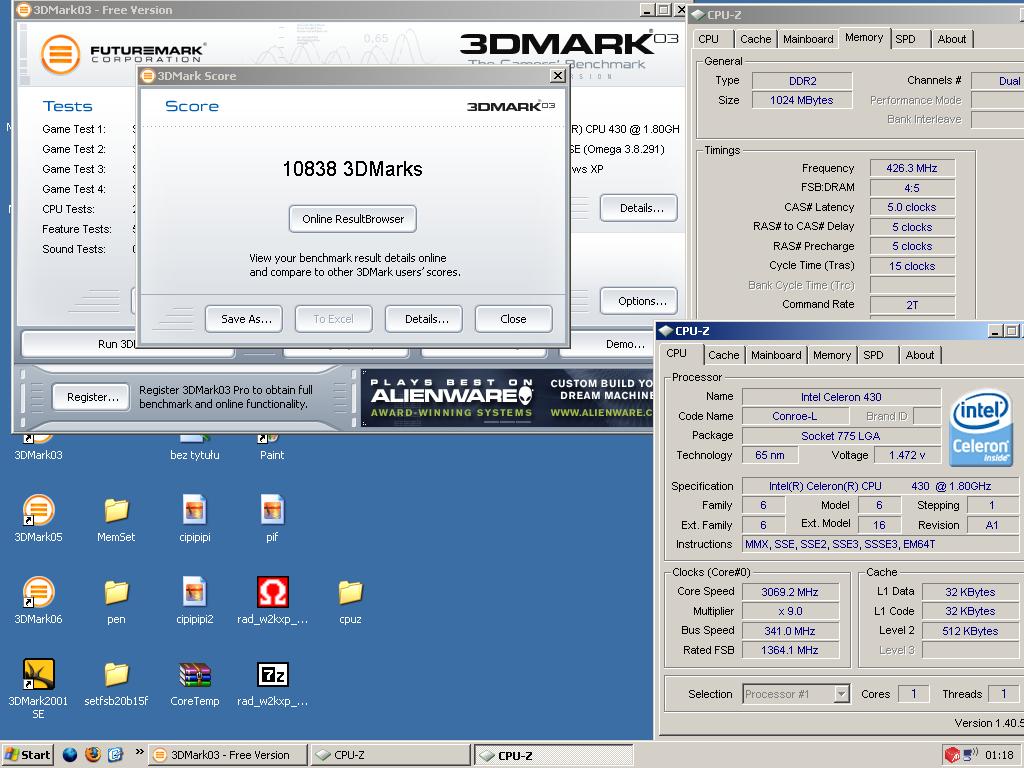Click 3DMark03 - Free Version taskbar button
Image resolution: width=1024 pixels, height=768 pixels.
click(x=228, y=755)
